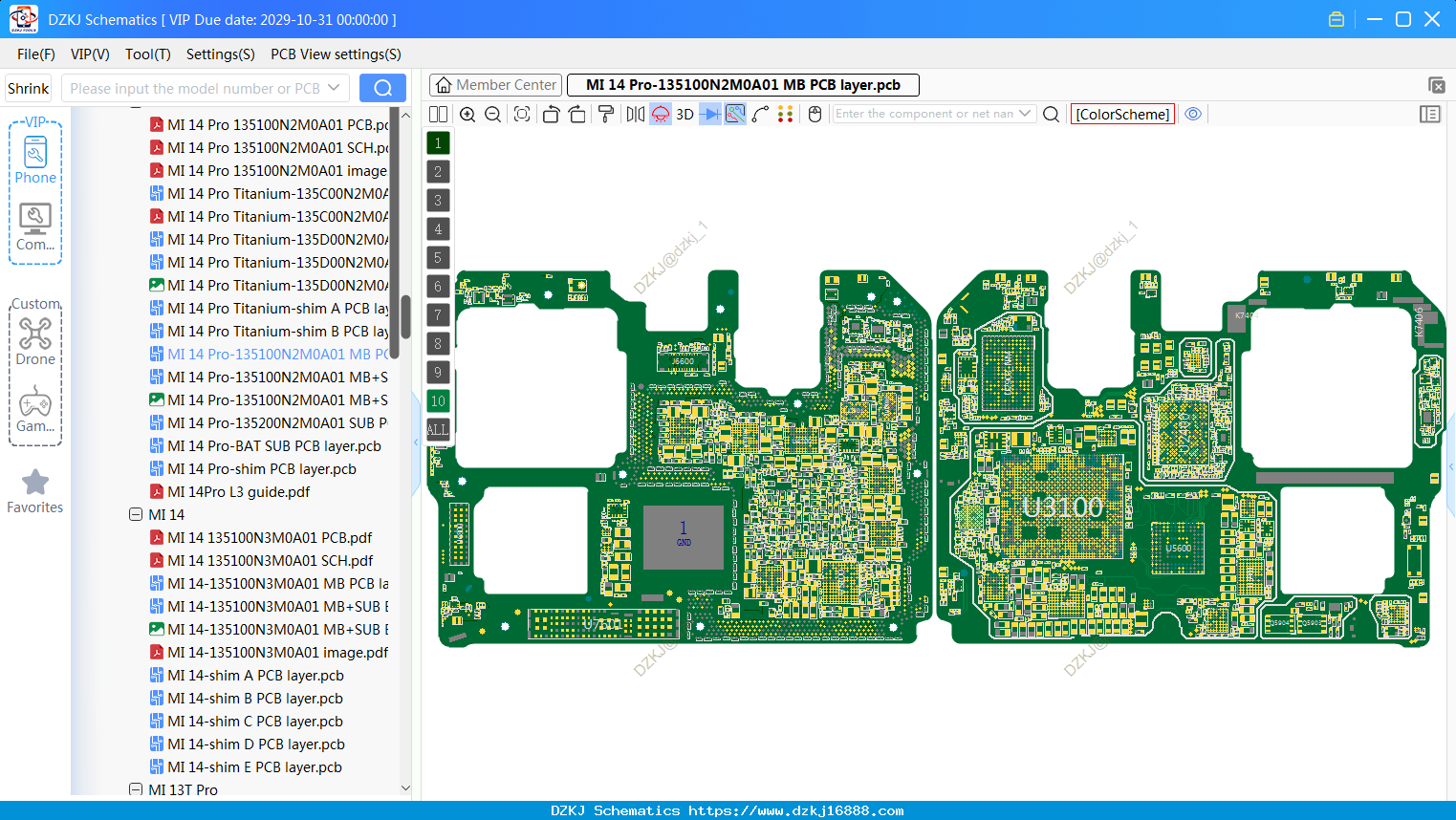This screenshot has width=1456, height=820.
Task: Select PCB layer 10
Action: pos(438,401)
